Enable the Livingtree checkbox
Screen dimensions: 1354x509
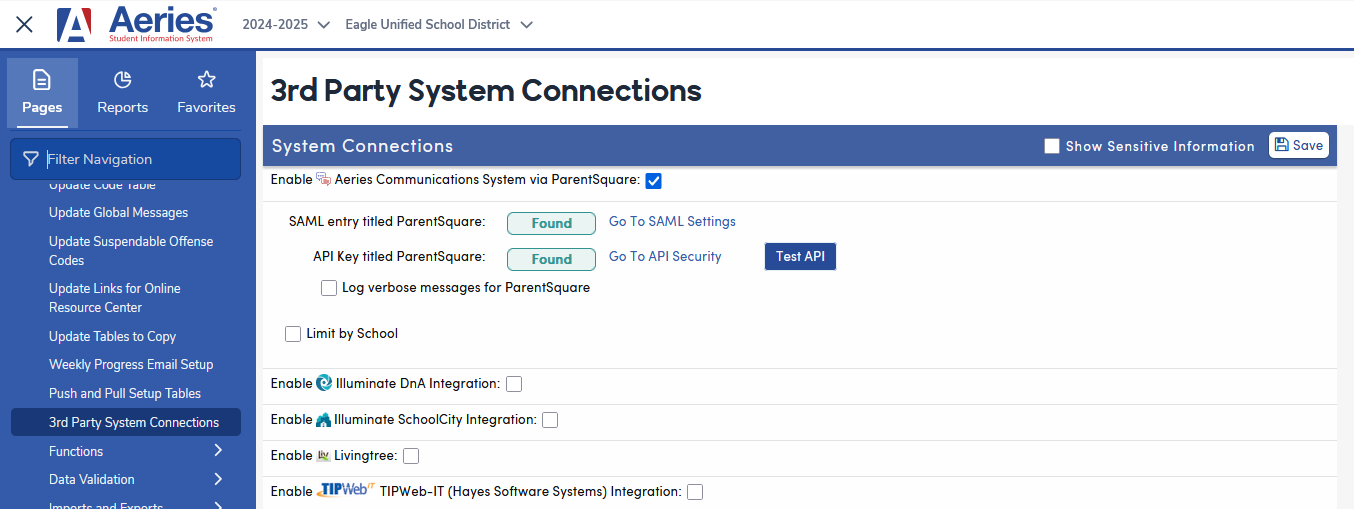411,456
